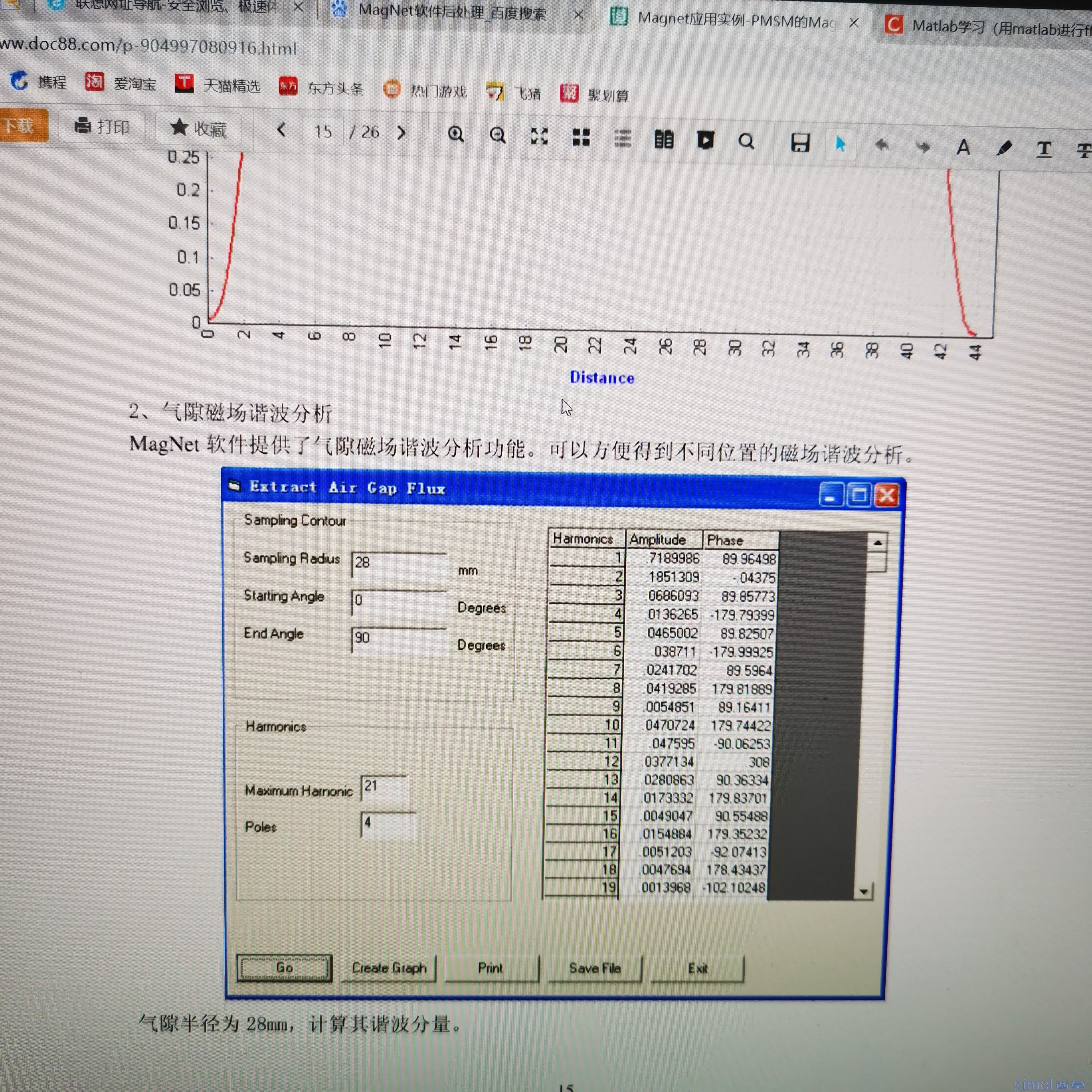Screen dimensions: 1092x1092
Task: Close the Magnet应用实例 tab
Action: coord(854,23)
